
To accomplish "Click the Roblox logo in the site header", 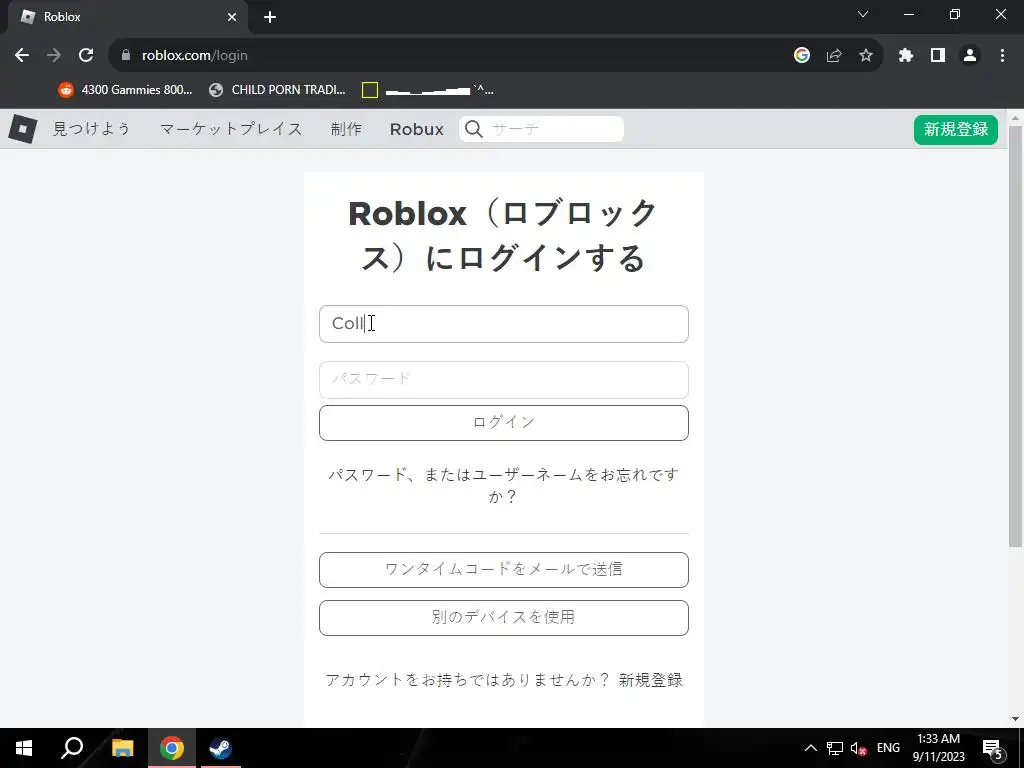I will click(x=22, y=129).
